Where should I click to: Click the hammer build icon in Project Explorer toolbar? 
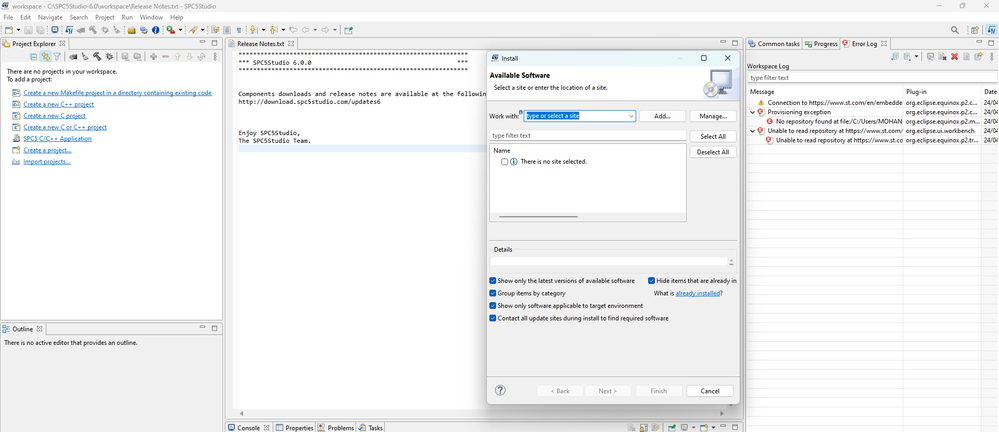(x=97, y=57)
